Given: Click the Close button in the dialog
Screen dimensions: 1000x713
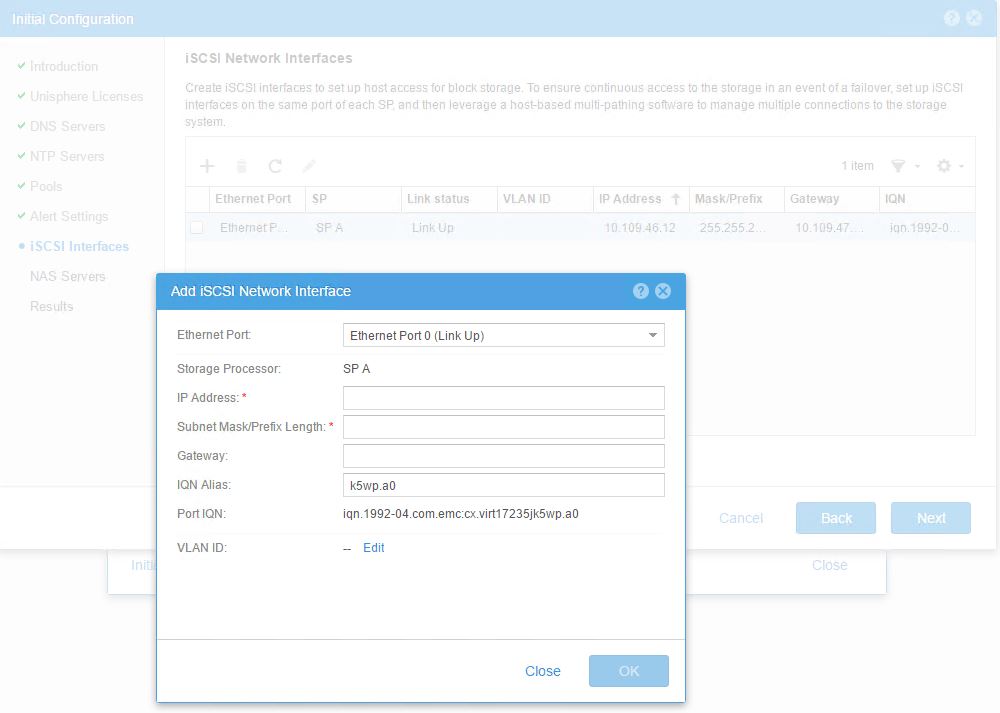Looking at the screenshot, I should click(x=542, y=671).
